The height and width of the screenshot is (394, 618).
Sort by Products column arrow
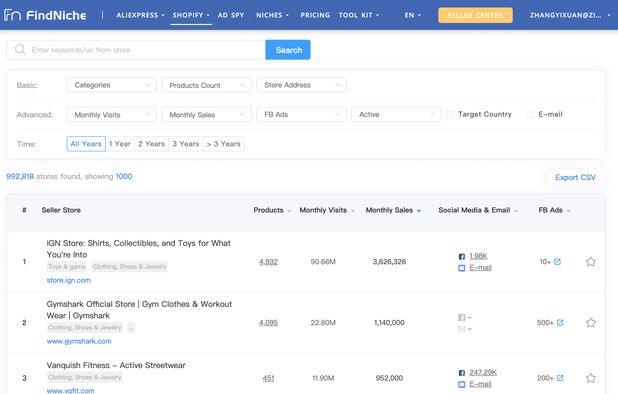click(x=289, y=211)
